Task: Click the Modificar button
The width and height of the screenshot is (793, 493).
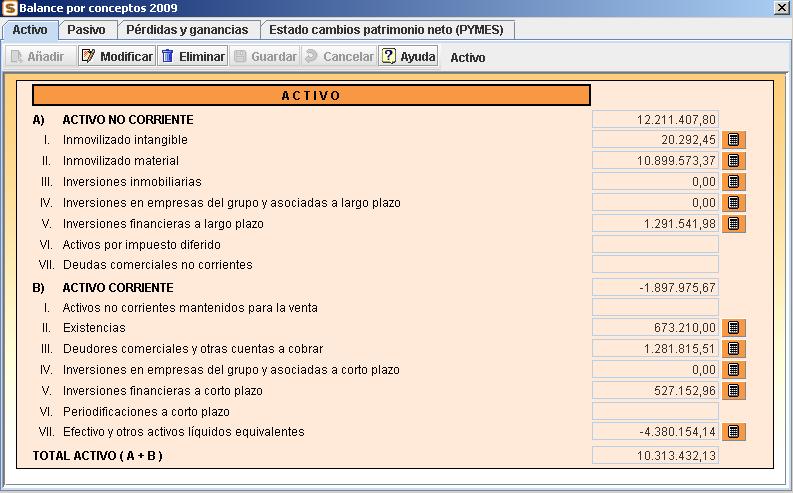Action: click(117, 56)
